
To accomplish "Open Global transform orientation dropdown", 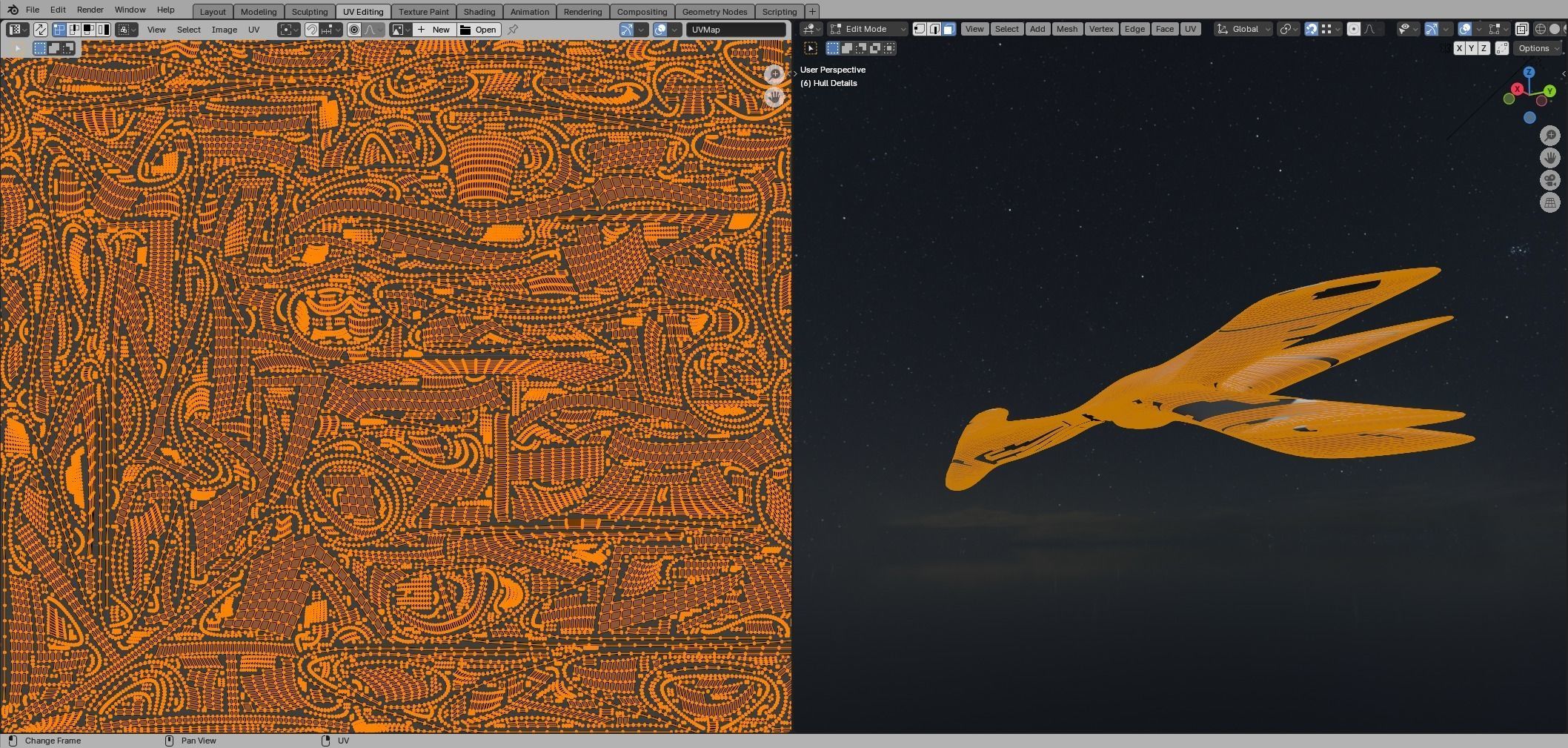I will 1243,29.
